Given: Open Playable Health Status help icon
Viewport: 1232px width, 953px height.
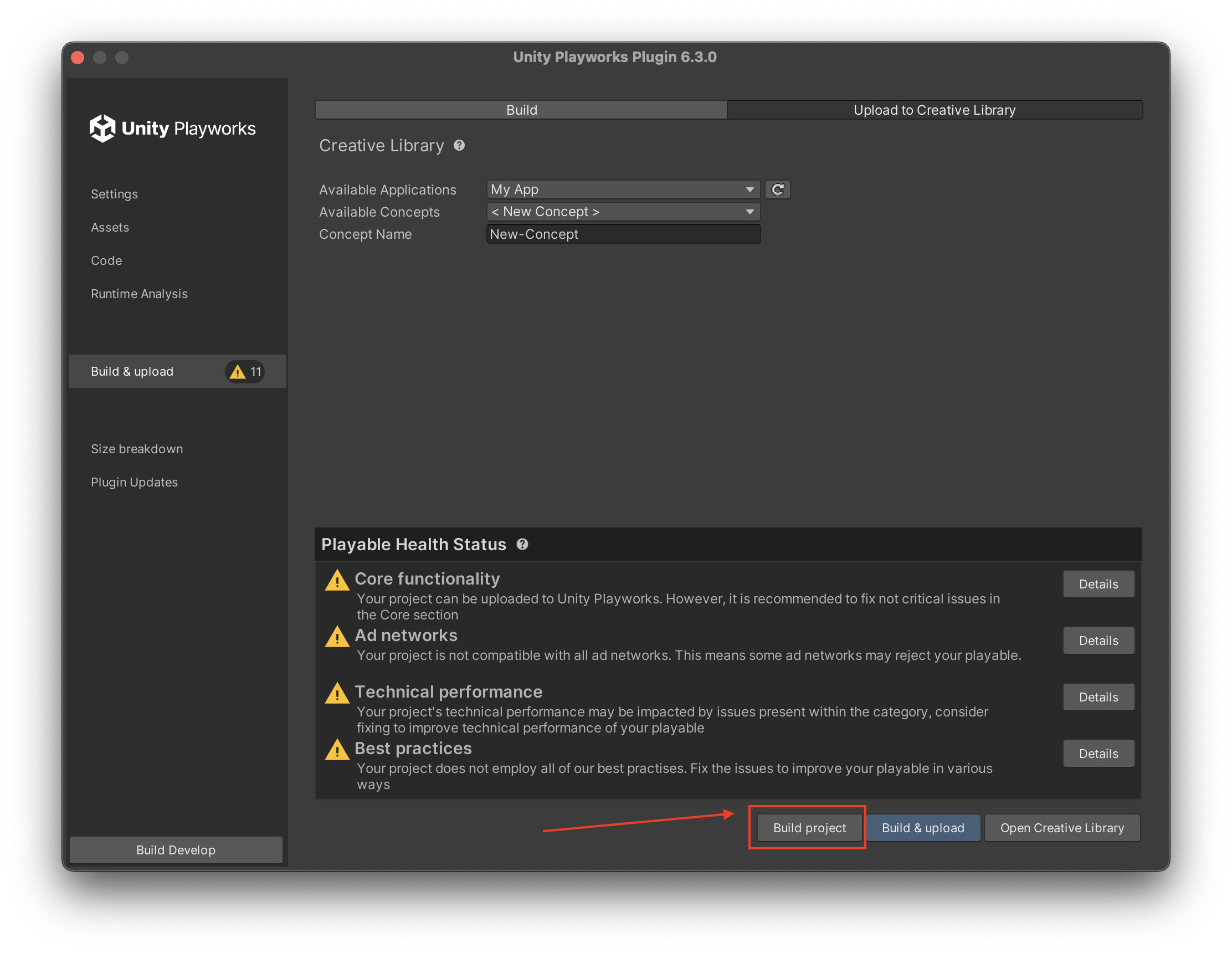Looking at the screenshot, I should (522, 545).
